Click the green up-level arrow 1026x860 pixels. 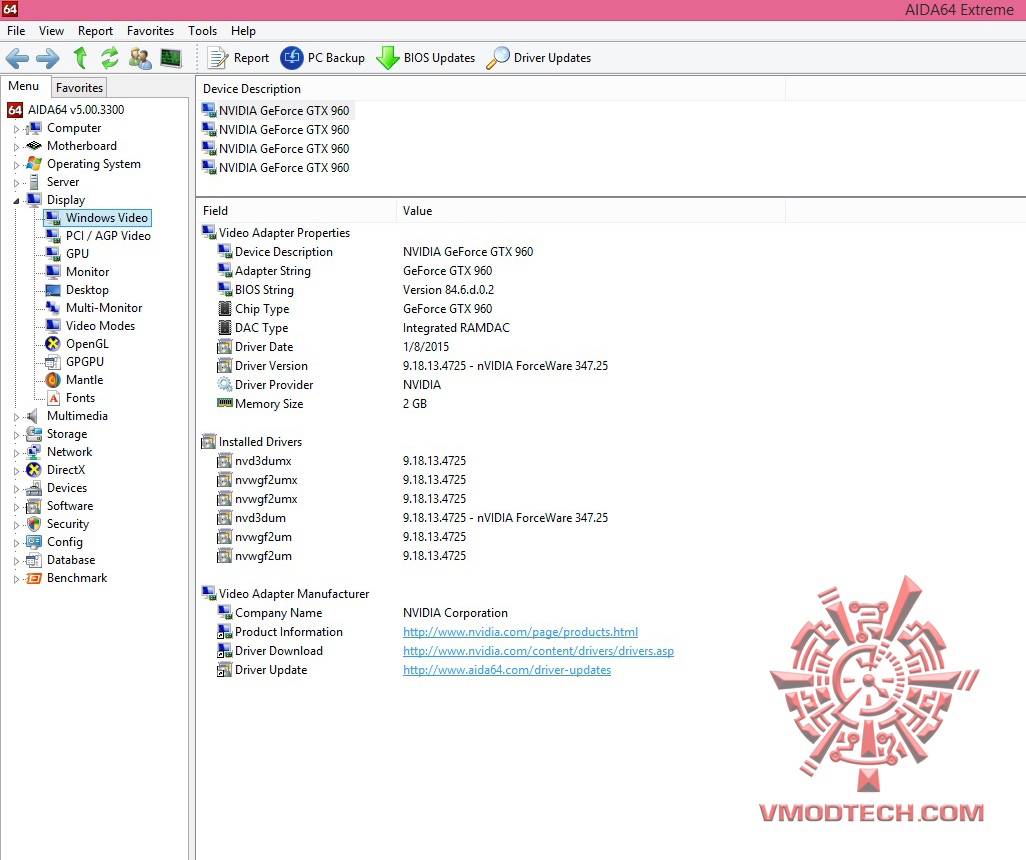tap(80, 58)
